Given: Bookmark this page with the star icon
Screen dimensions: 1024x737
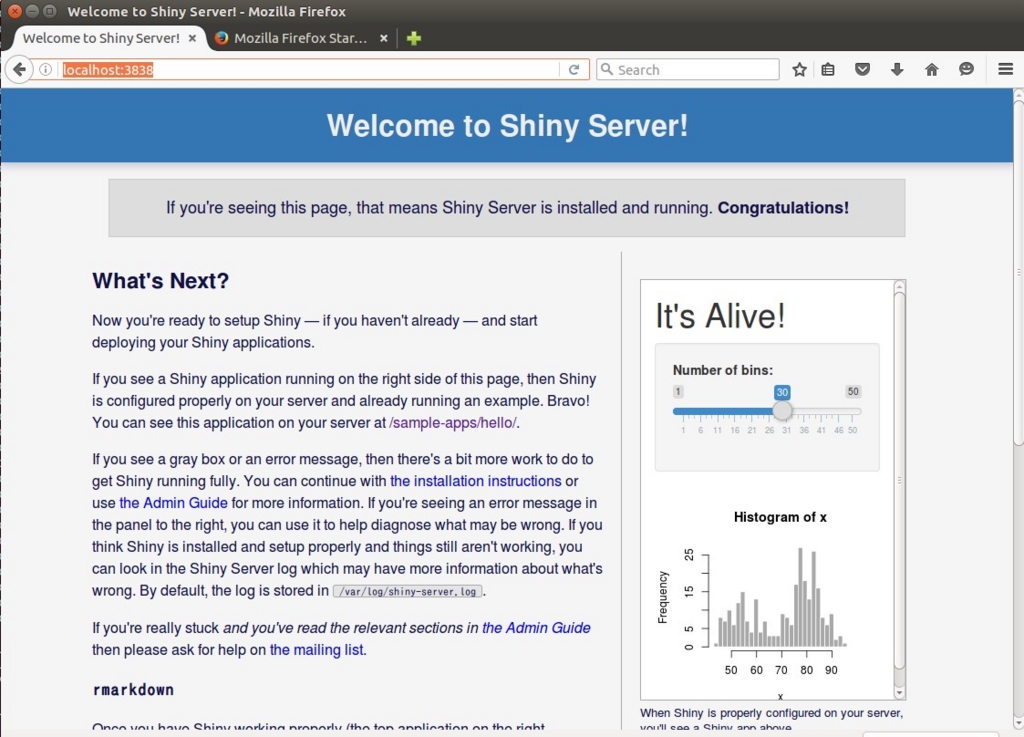Looking at the screenshot, I should pos(799,69).
